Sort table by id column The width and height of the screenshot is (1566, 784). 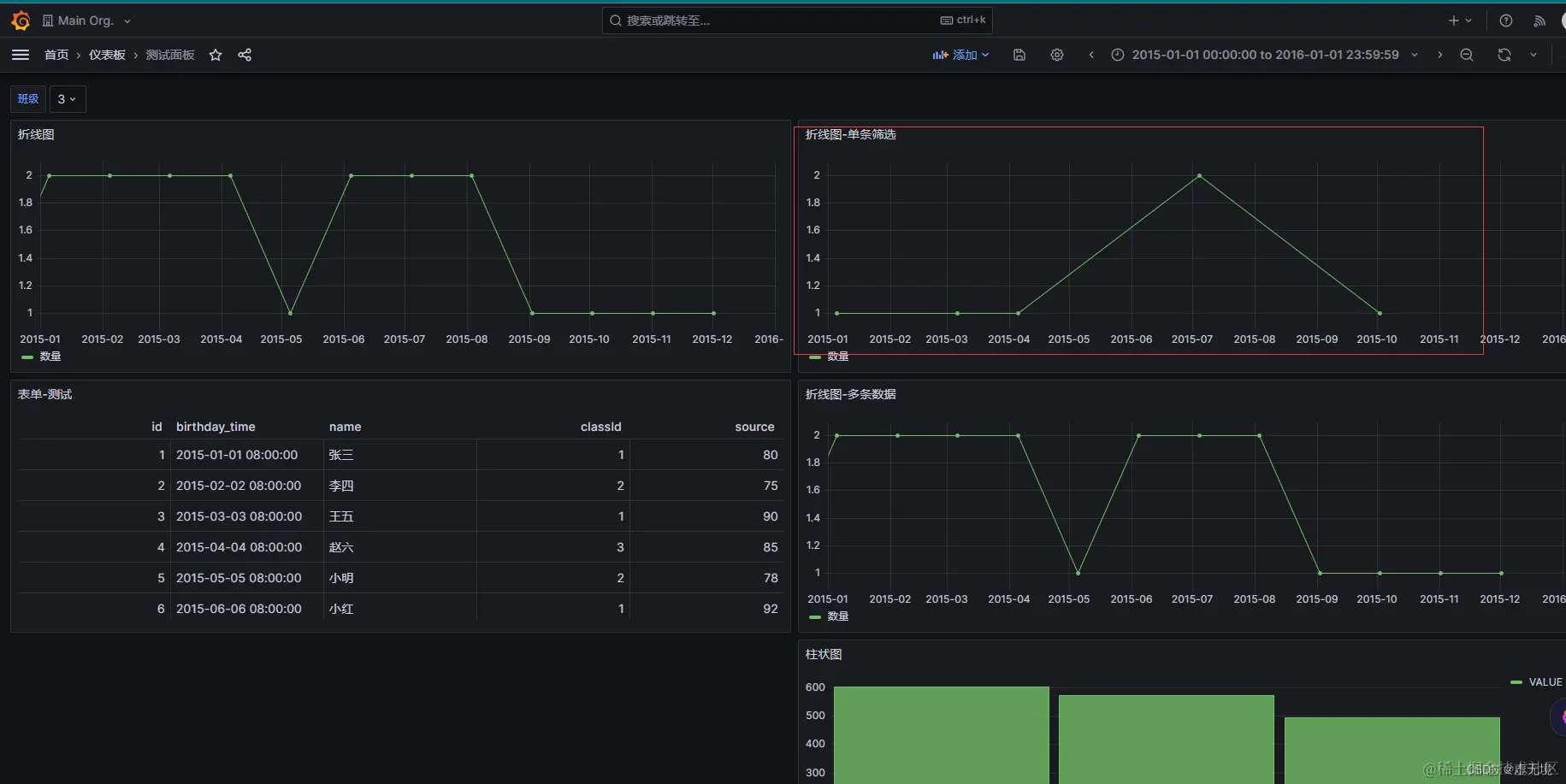tap(157, 427)
